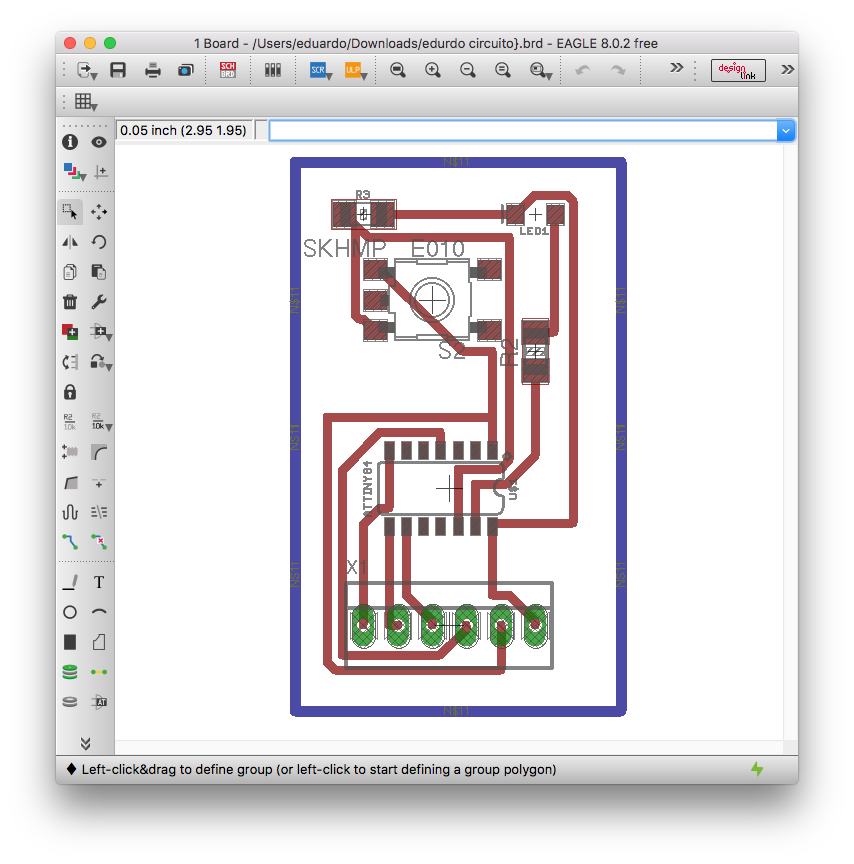The height and width of the screenshot is (864, 854).
Task: Select the Name tool
Action: click(70, 422)
